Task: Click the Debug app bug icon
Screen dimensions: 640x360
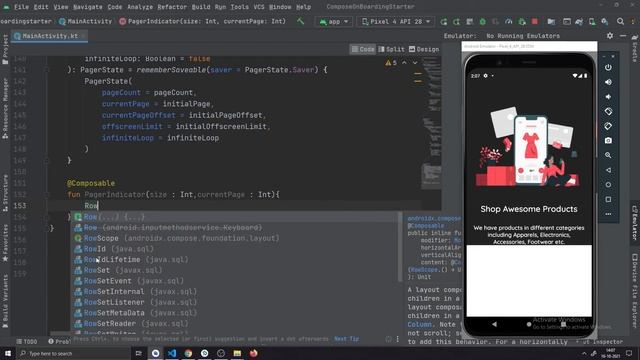Action: pos(483,21)
